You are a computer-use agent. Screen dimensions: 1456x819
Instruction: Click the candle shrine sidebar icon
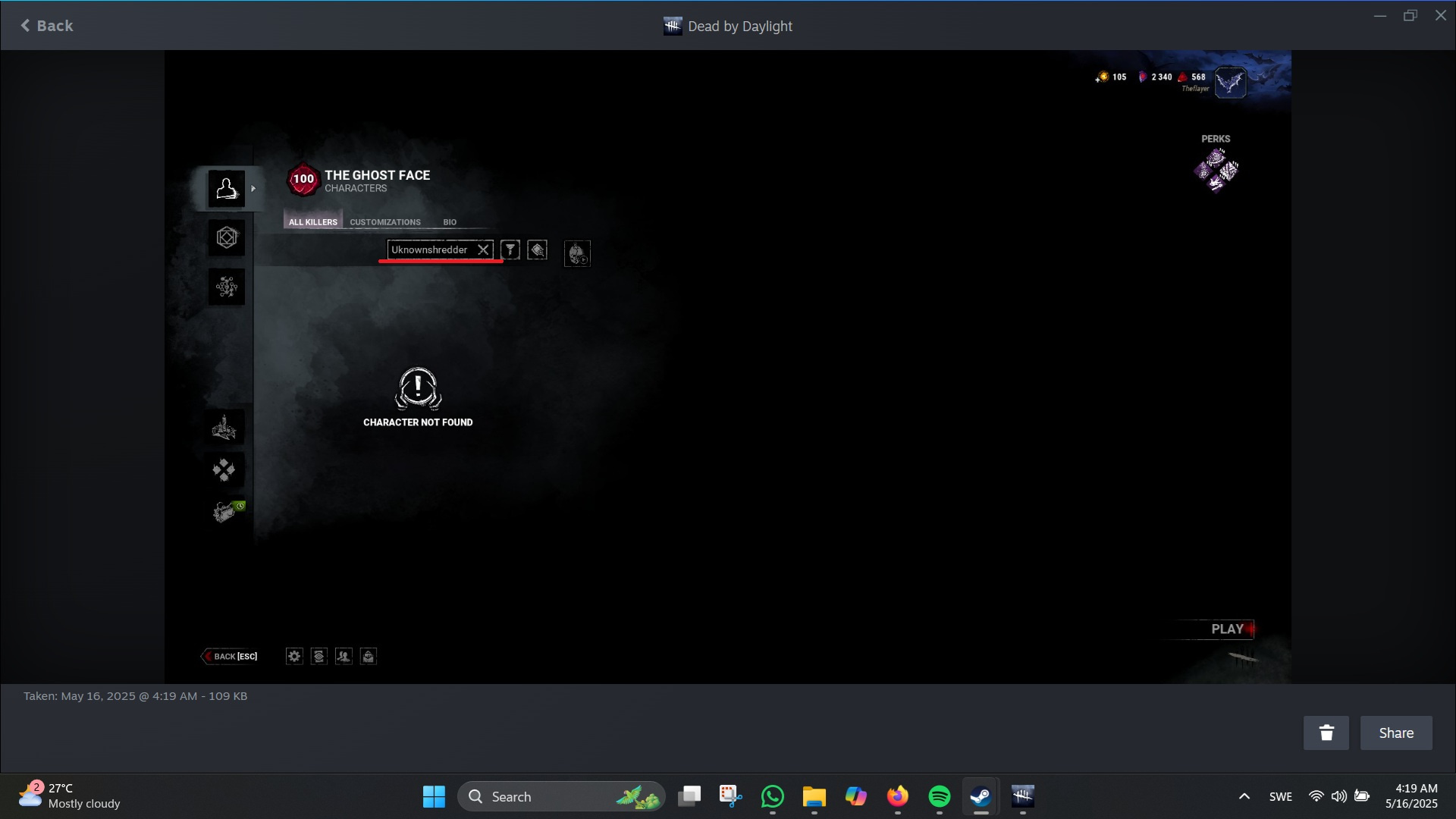click(x=224, y=428)
